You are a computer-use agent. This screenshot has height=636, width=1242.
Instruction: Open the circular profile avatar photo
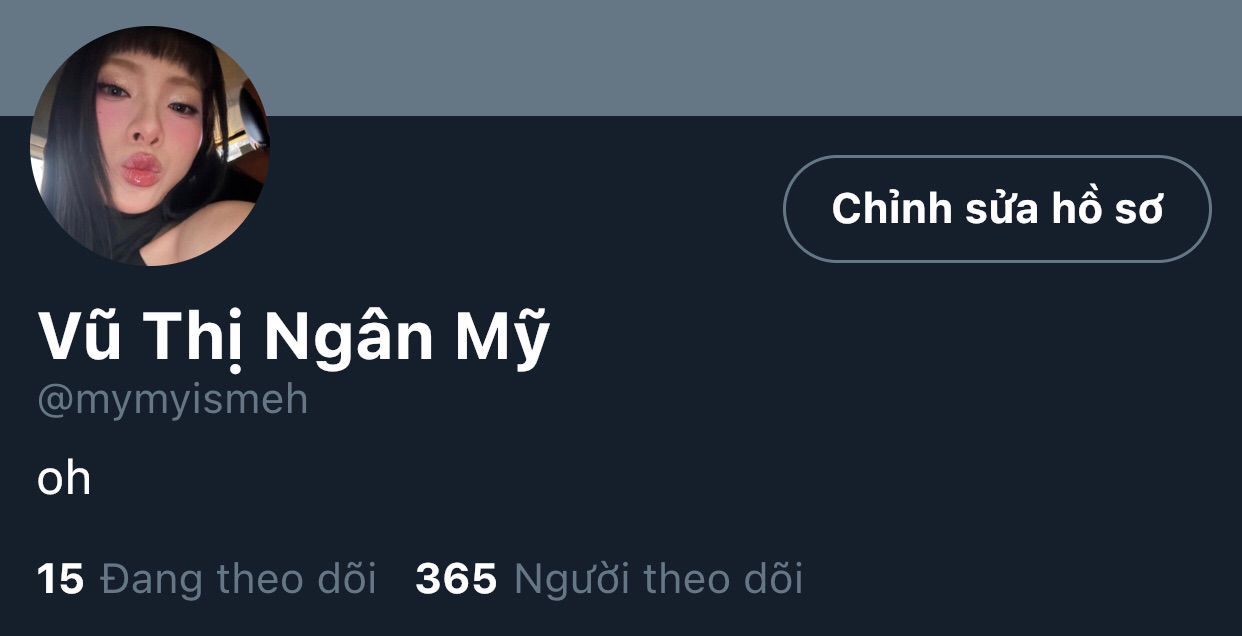[x=150, y=146]
